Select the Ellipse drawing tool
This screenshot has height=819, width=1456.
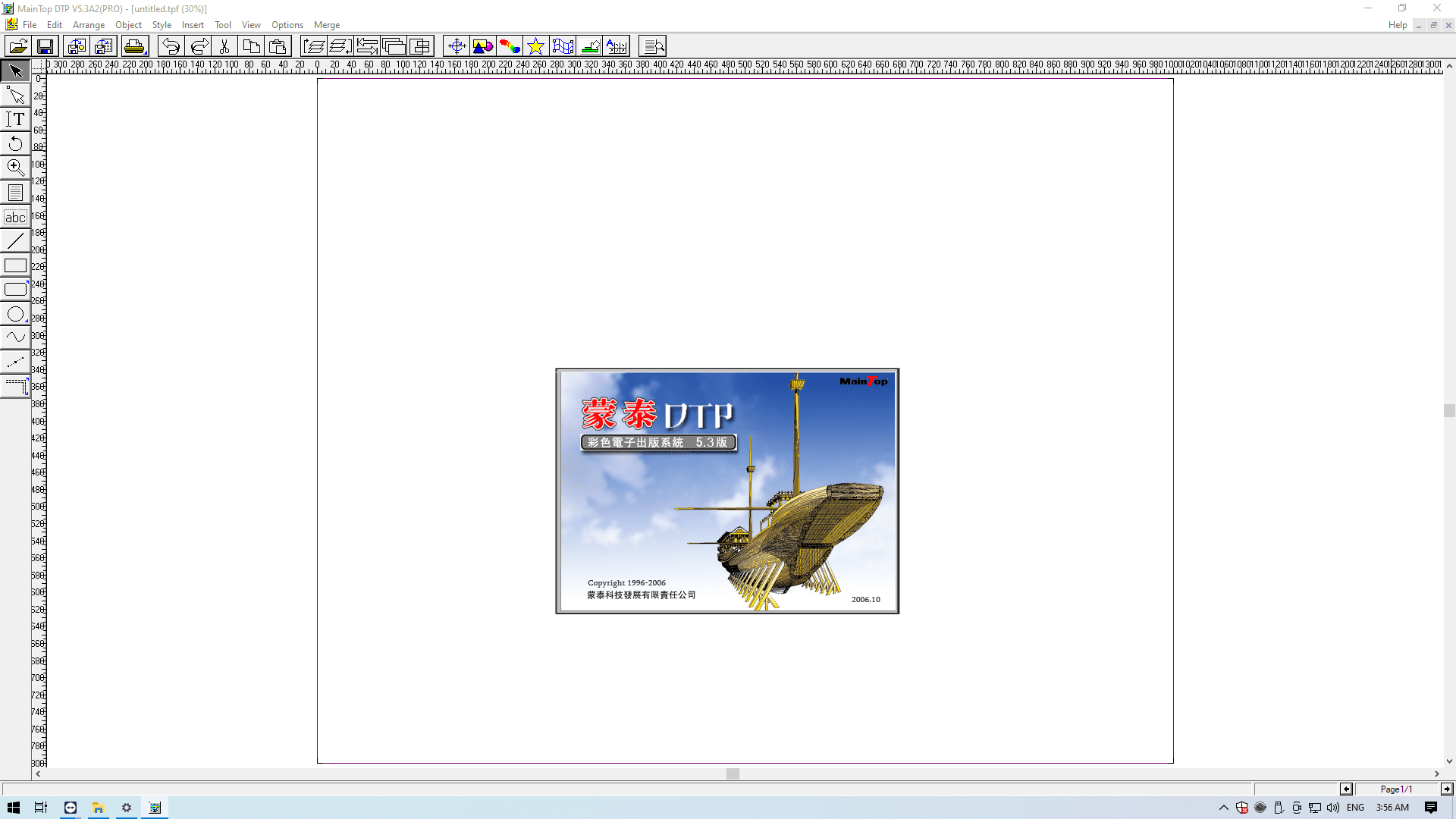click(x=15, y=314)
